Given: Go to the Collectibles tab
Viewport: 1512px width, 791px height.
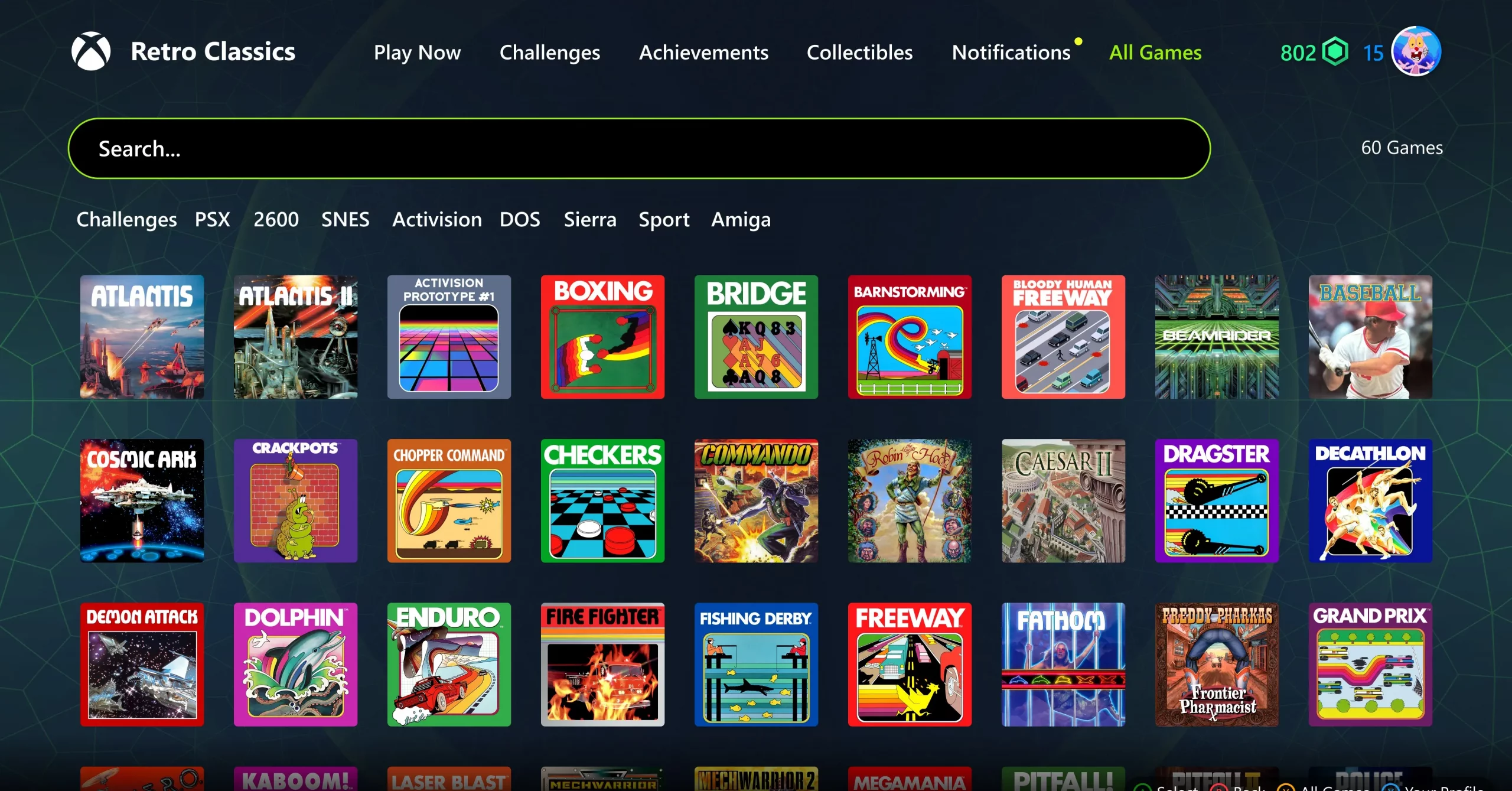Looking at the screenshot, I should 859,53.
